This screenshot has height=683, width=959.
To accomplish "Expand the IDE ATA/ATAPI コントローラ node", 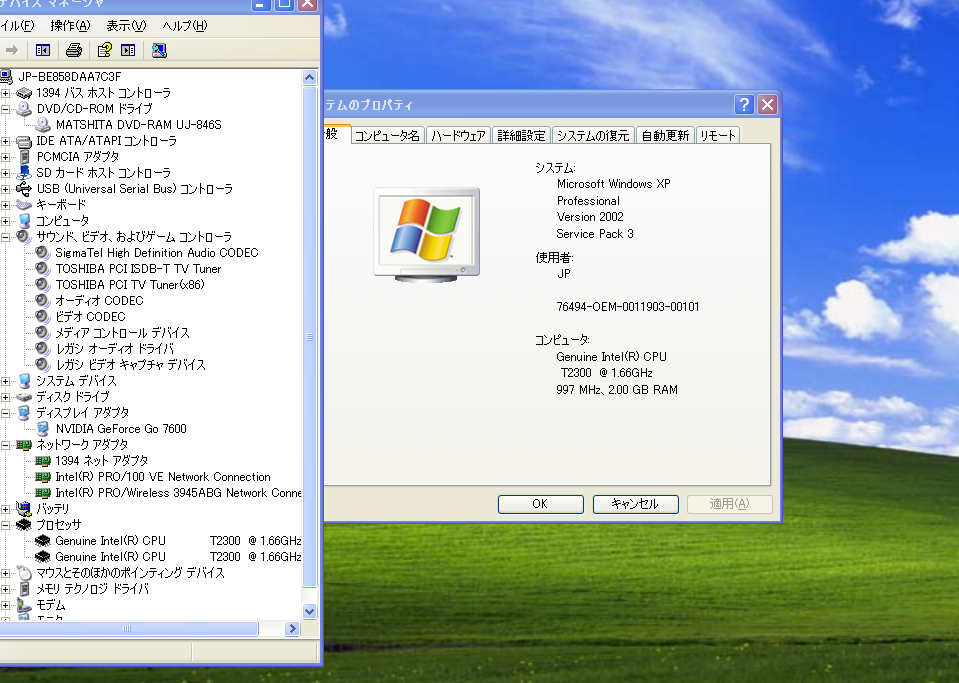I will pyautogui.click(x=6, y=141).
